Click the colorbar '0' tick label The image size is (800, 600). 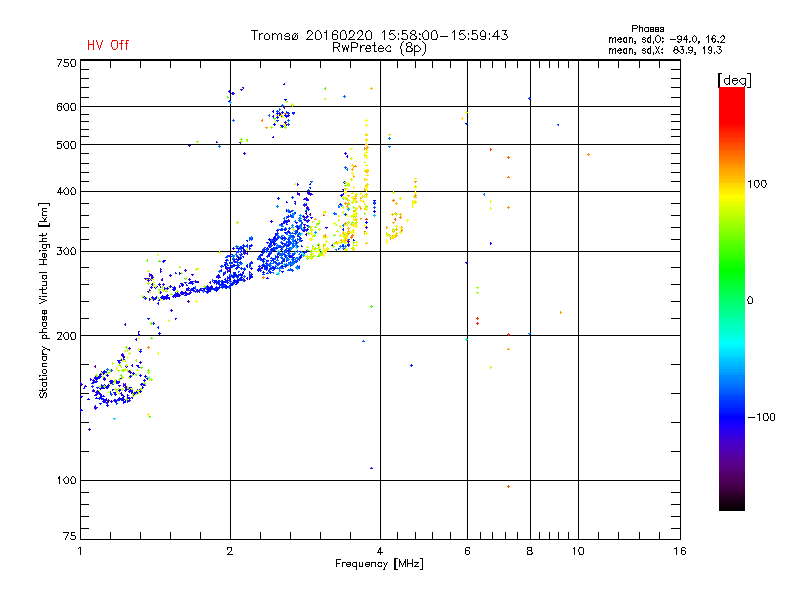pyautogui.click(x=750, y=301)
